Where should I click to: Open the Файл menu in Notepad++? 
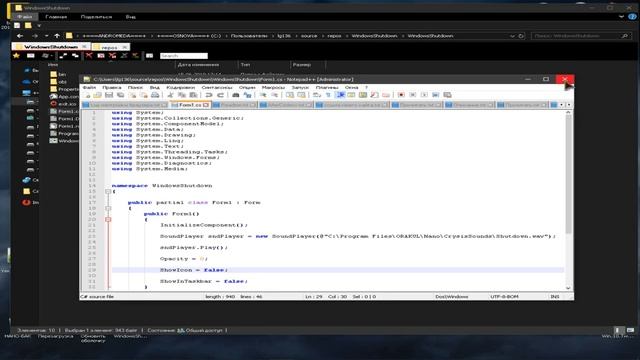point(89,87)
